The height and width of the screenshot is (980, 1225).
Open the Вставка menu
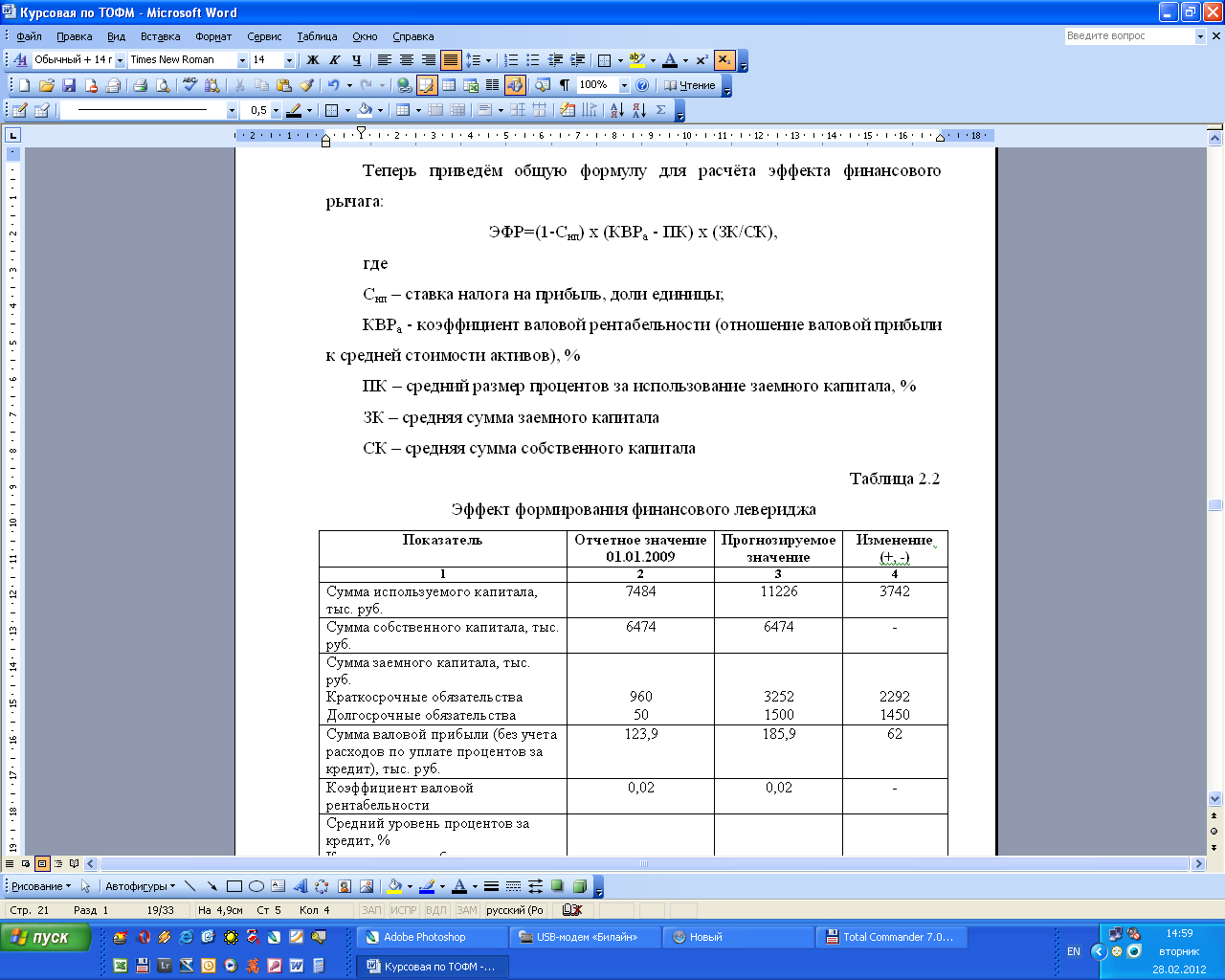[160, 36]
